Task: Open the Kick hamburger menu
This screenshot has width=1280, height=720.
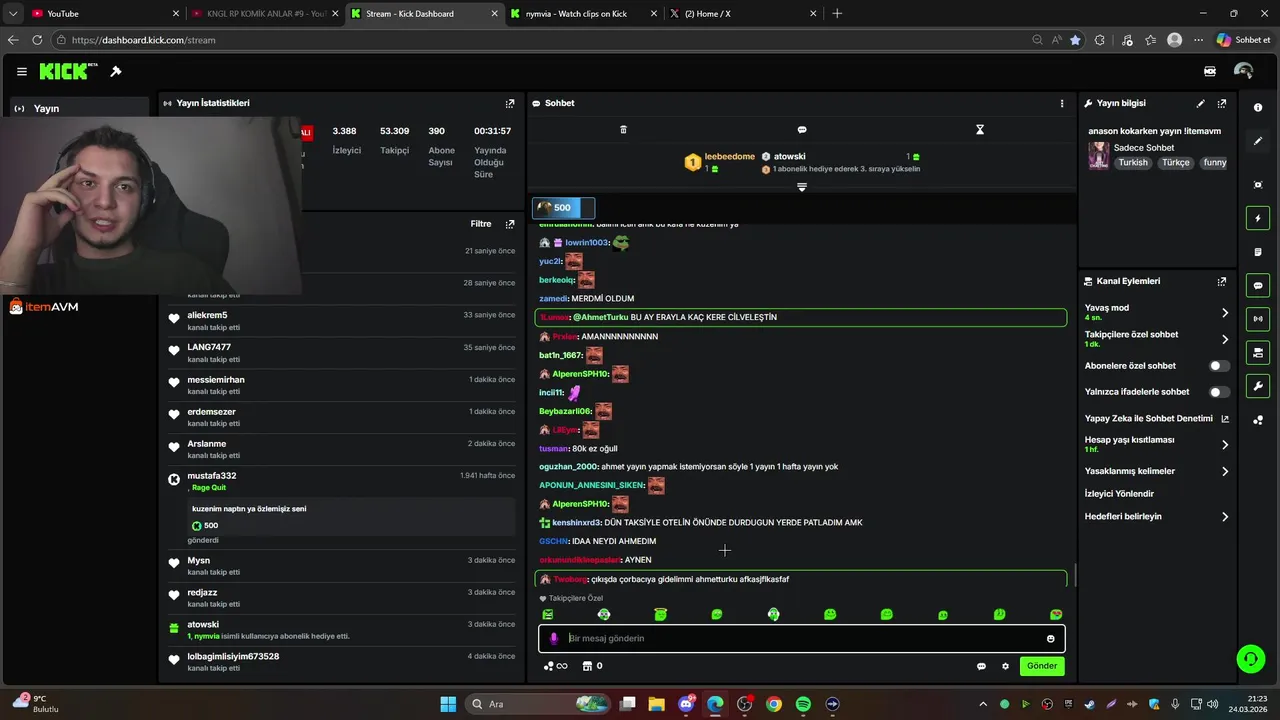Action: click(22, 72)
